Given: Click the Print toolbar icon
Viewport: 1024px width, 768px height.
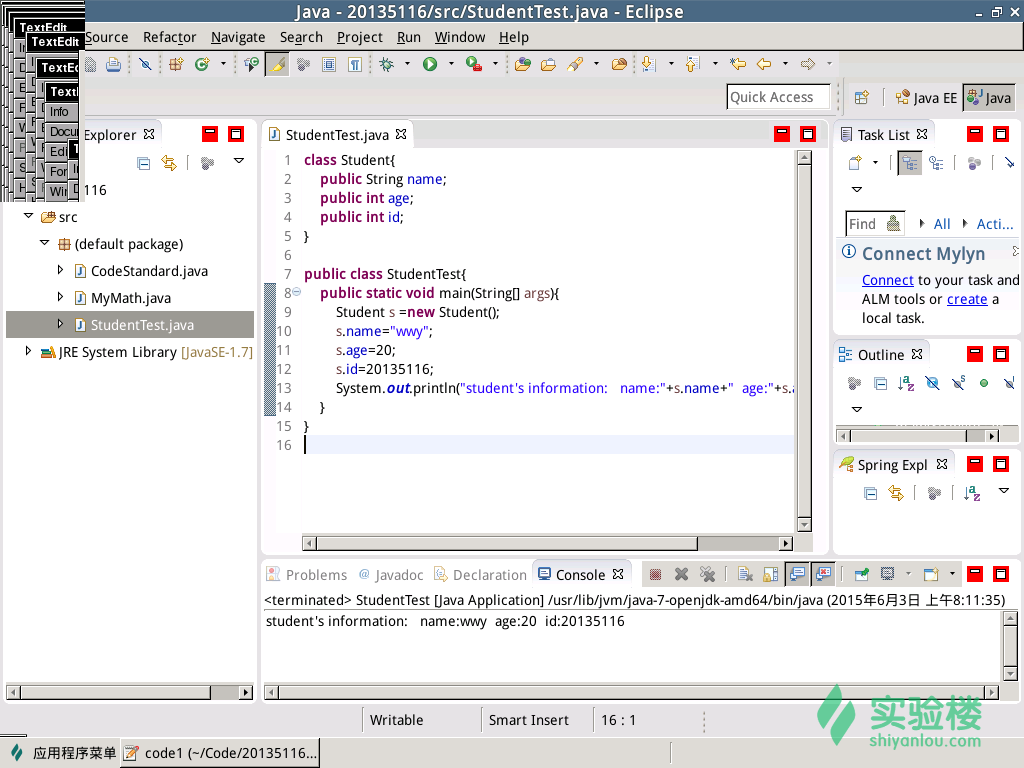Looking at the screenshot, I should 114,64.
